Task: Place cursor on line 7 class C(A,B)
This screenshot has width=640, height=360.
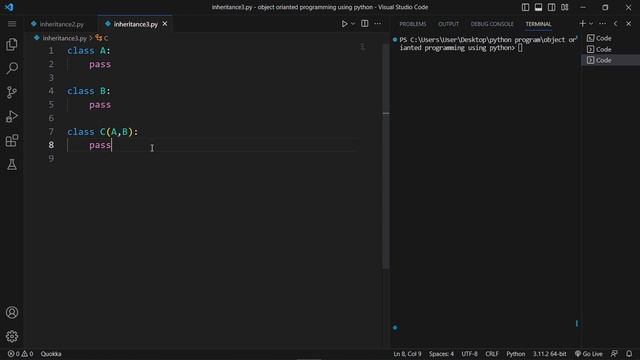Action: [x=102, y=132]
